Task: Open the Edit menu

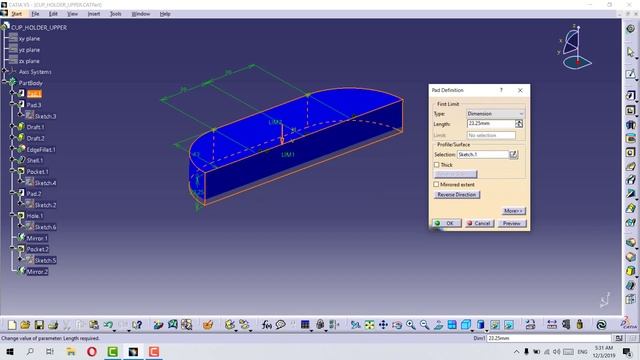Action: (53, 14)
